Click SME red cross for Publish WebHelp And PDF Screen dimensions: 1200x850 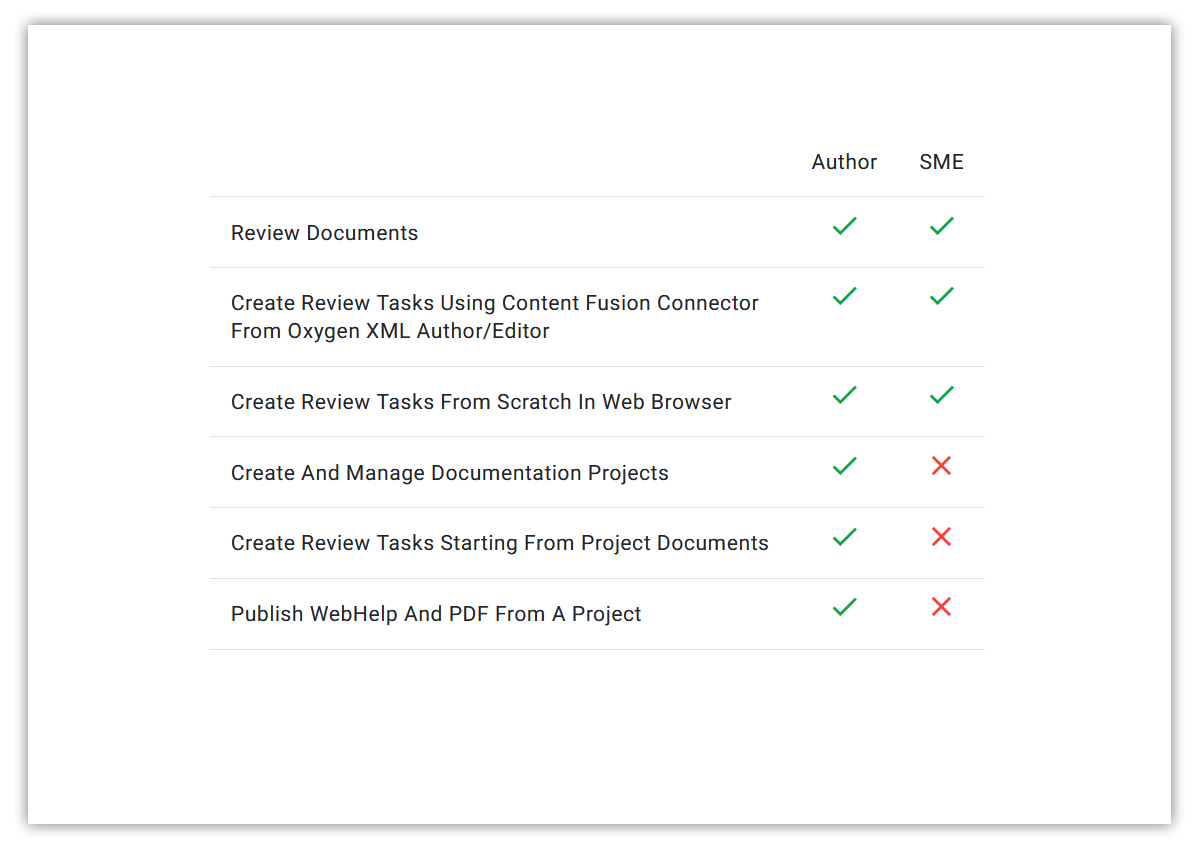click(941, 607)
